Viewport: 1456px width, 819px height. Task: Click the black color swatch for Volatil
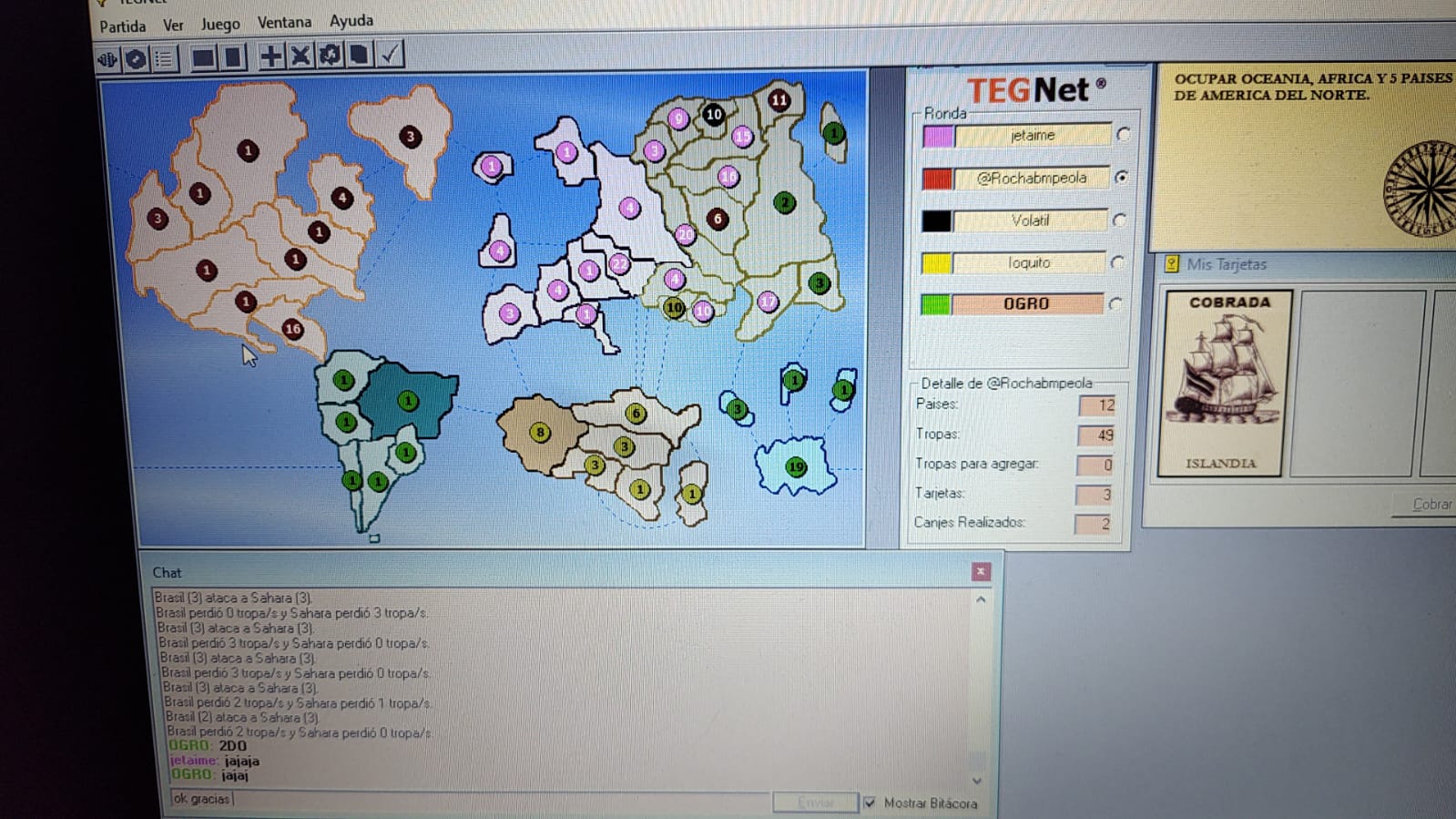point(936,220)
